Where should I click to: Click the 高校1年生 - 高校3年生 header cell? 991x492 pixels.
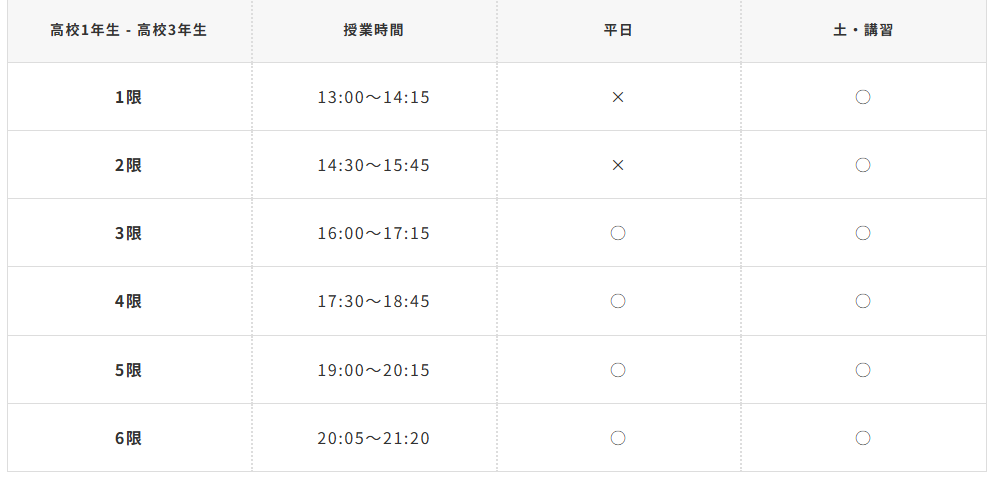point(129,30)
